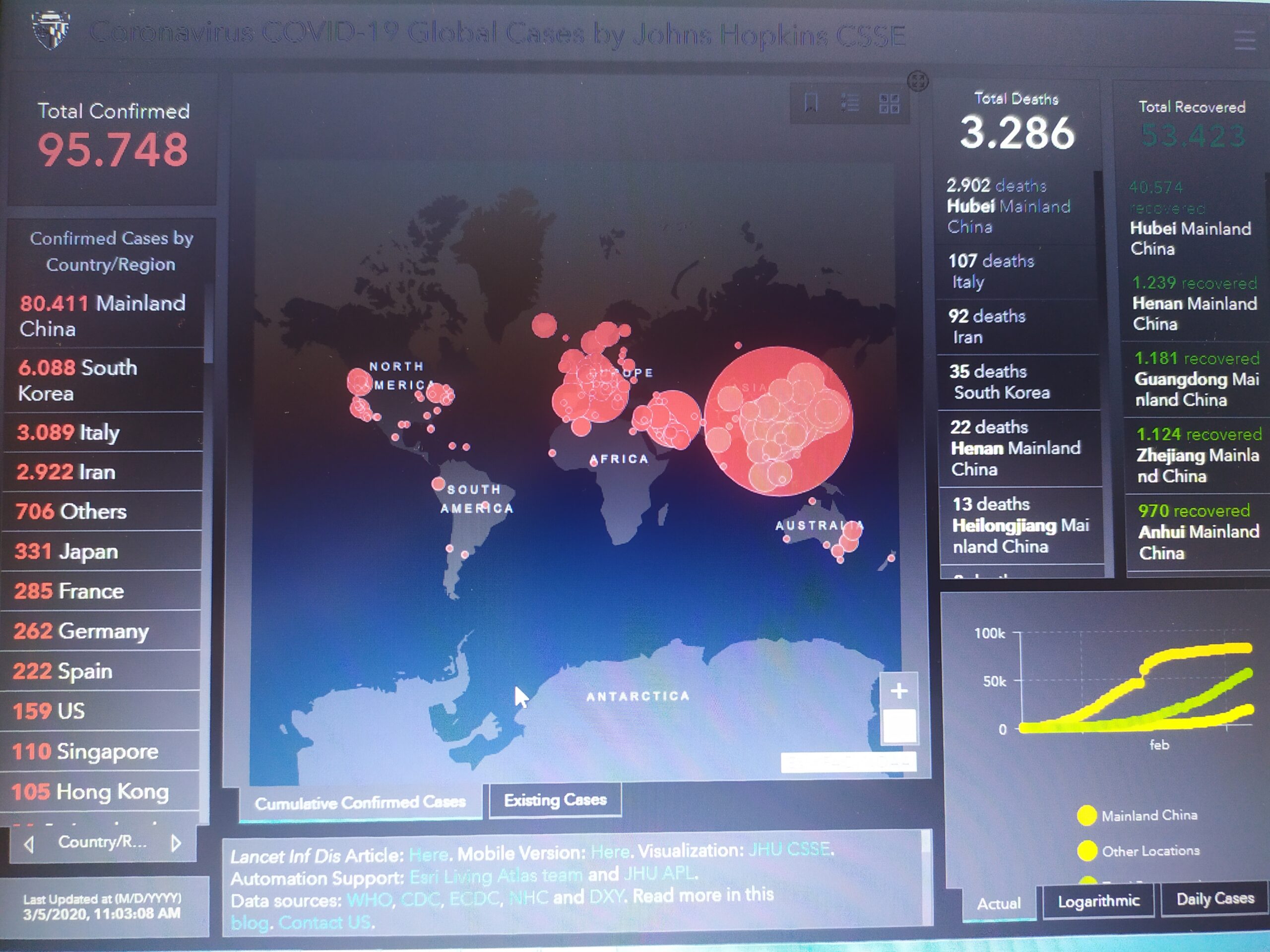Click the 92 deaths Iran entry
Viewport: 1270px width, 952px height.
pyautogui.click(x=1017, y=327)
